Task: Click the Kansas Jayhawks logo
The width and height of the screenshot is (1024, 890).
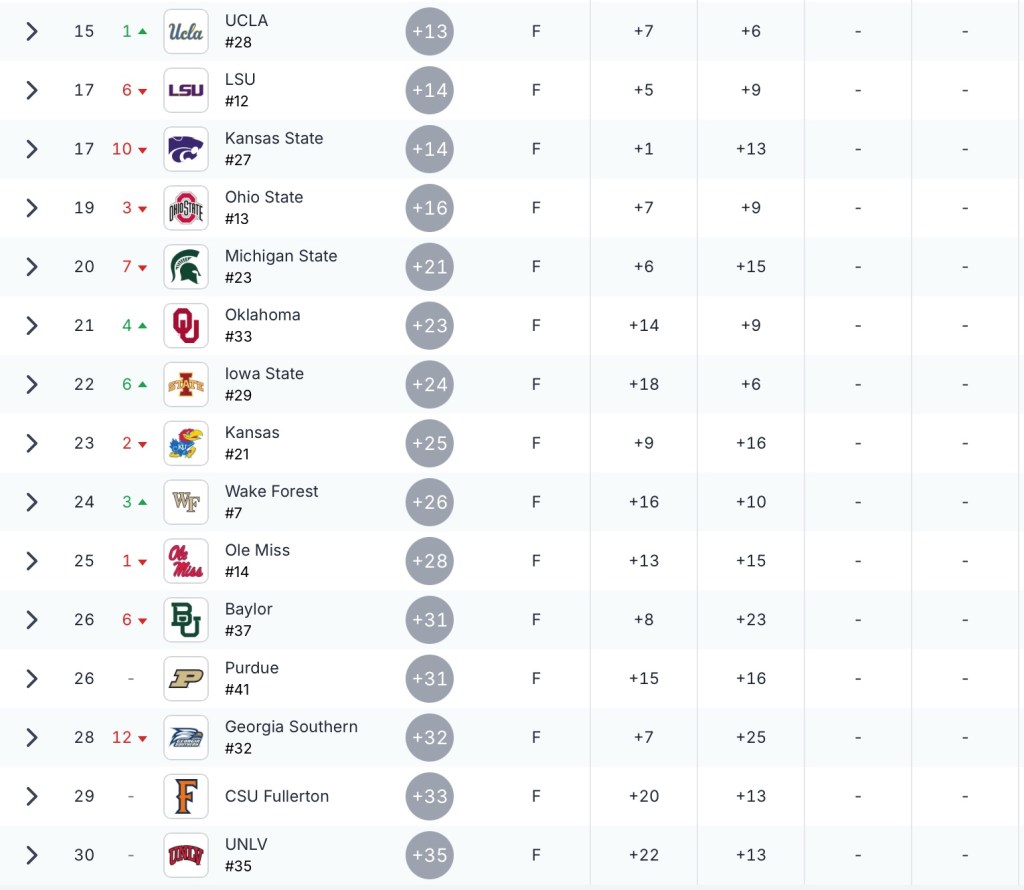Action: click(x=186, y=443)
